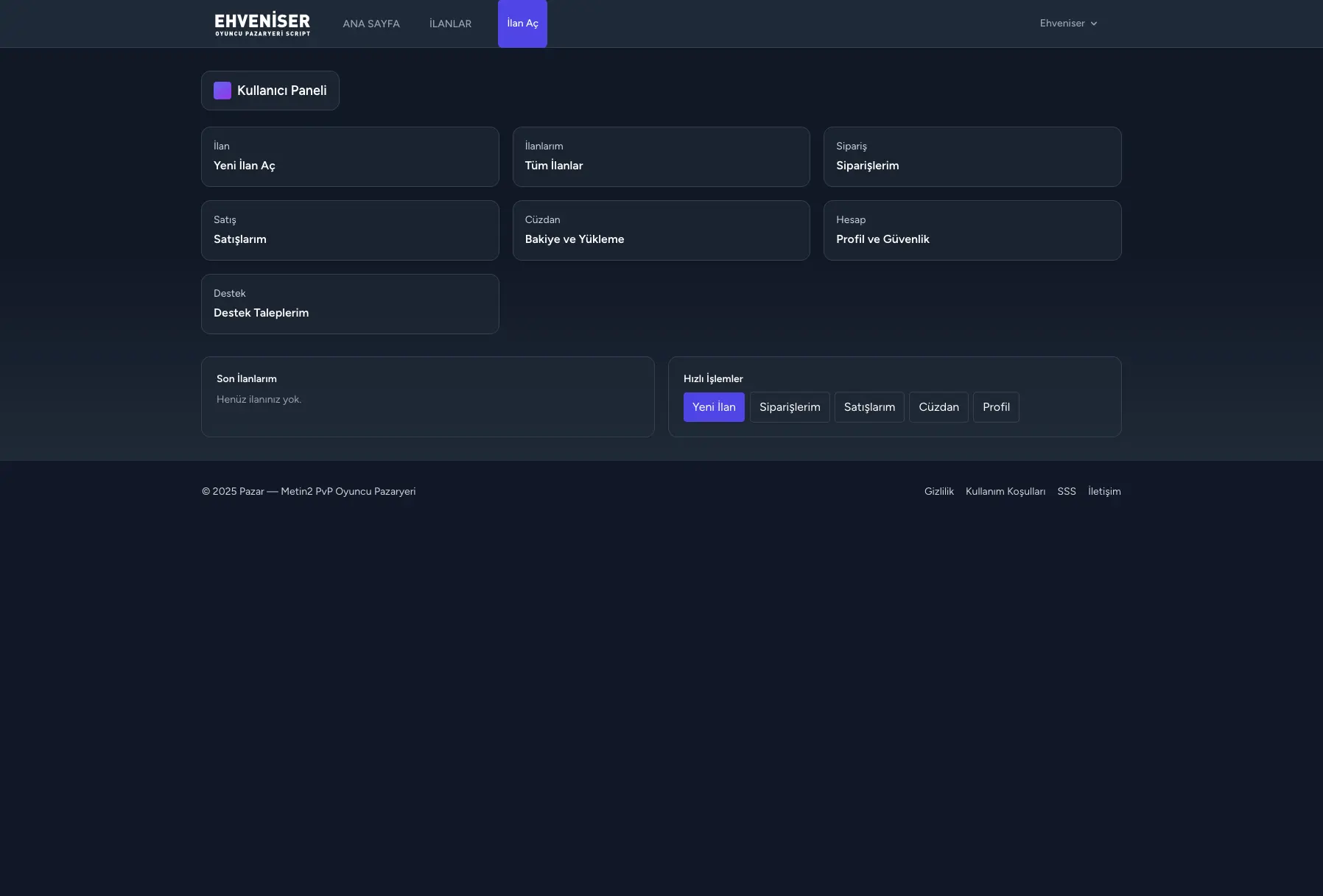The width and height of the screenshot is (1323, 896).
Task: Open the Tüm İlanlar card
Action: click(661, 157)
